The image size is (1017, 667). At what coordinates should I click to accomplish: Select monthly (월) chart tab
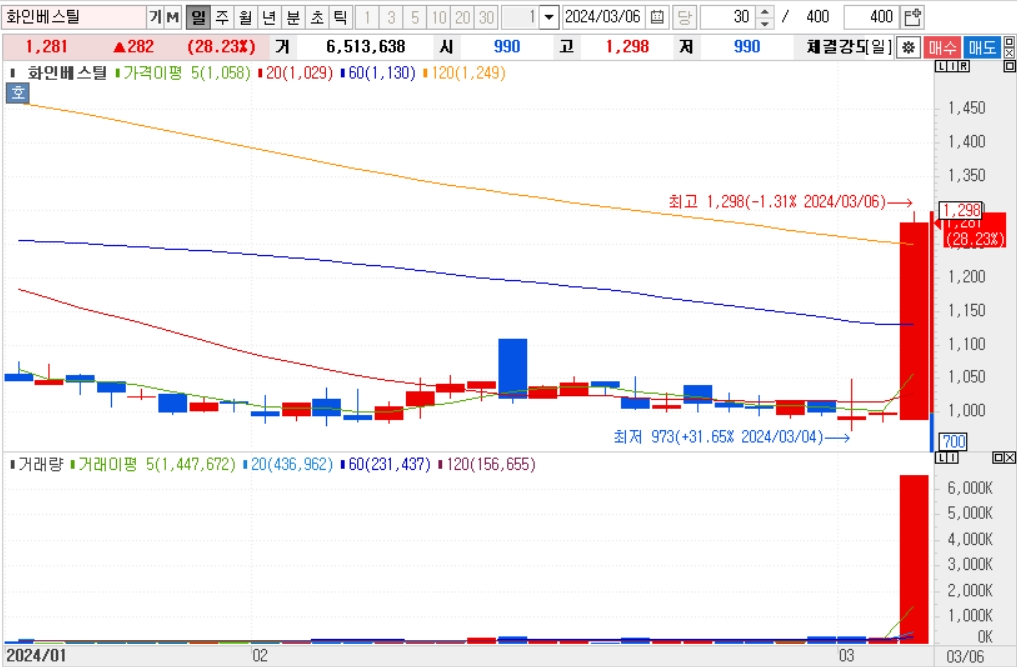pos(245,17)
